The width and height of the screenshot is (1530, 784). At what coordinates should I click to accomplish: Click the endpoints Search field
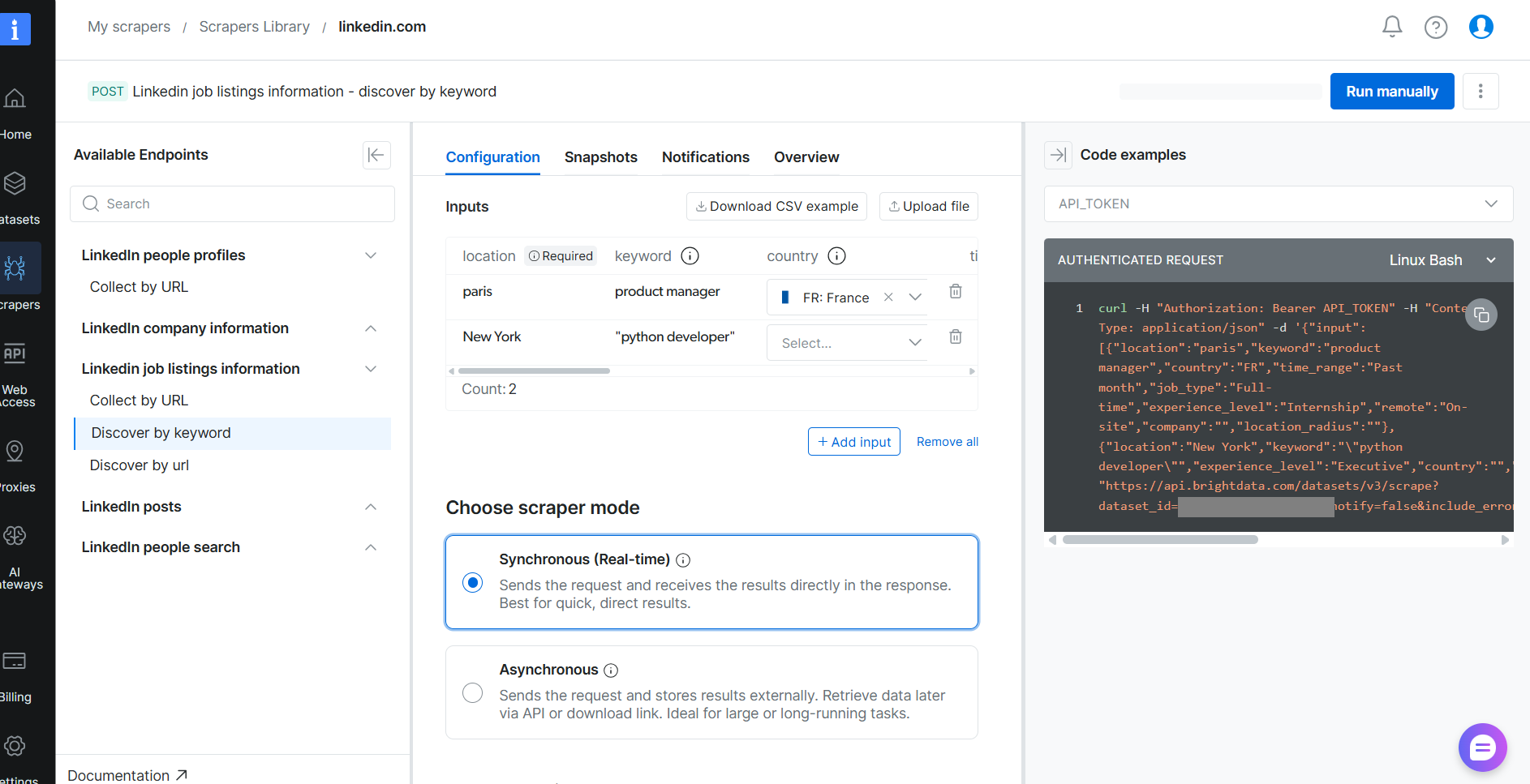[x=232, y=203]
